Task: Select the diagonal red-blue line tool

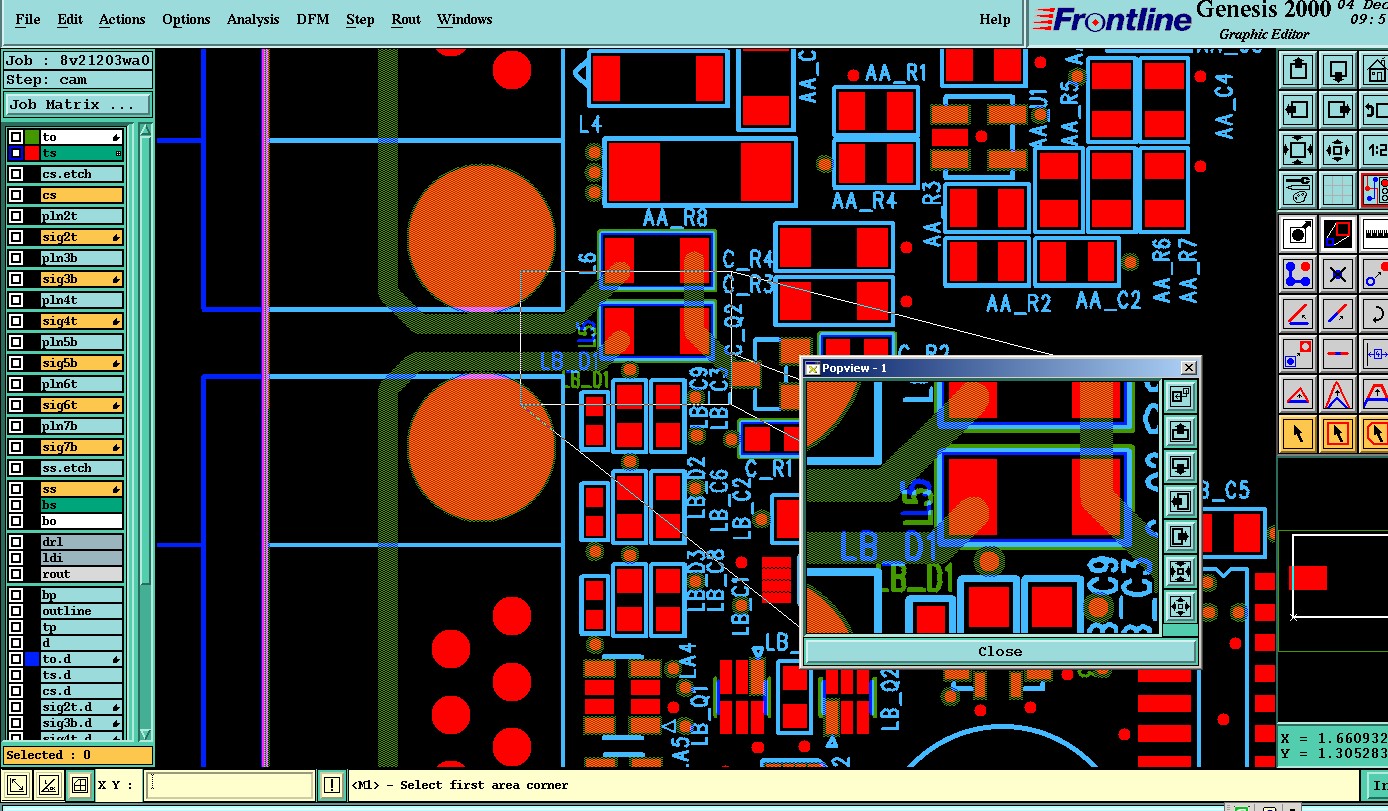Action: tap(1338, 313)
